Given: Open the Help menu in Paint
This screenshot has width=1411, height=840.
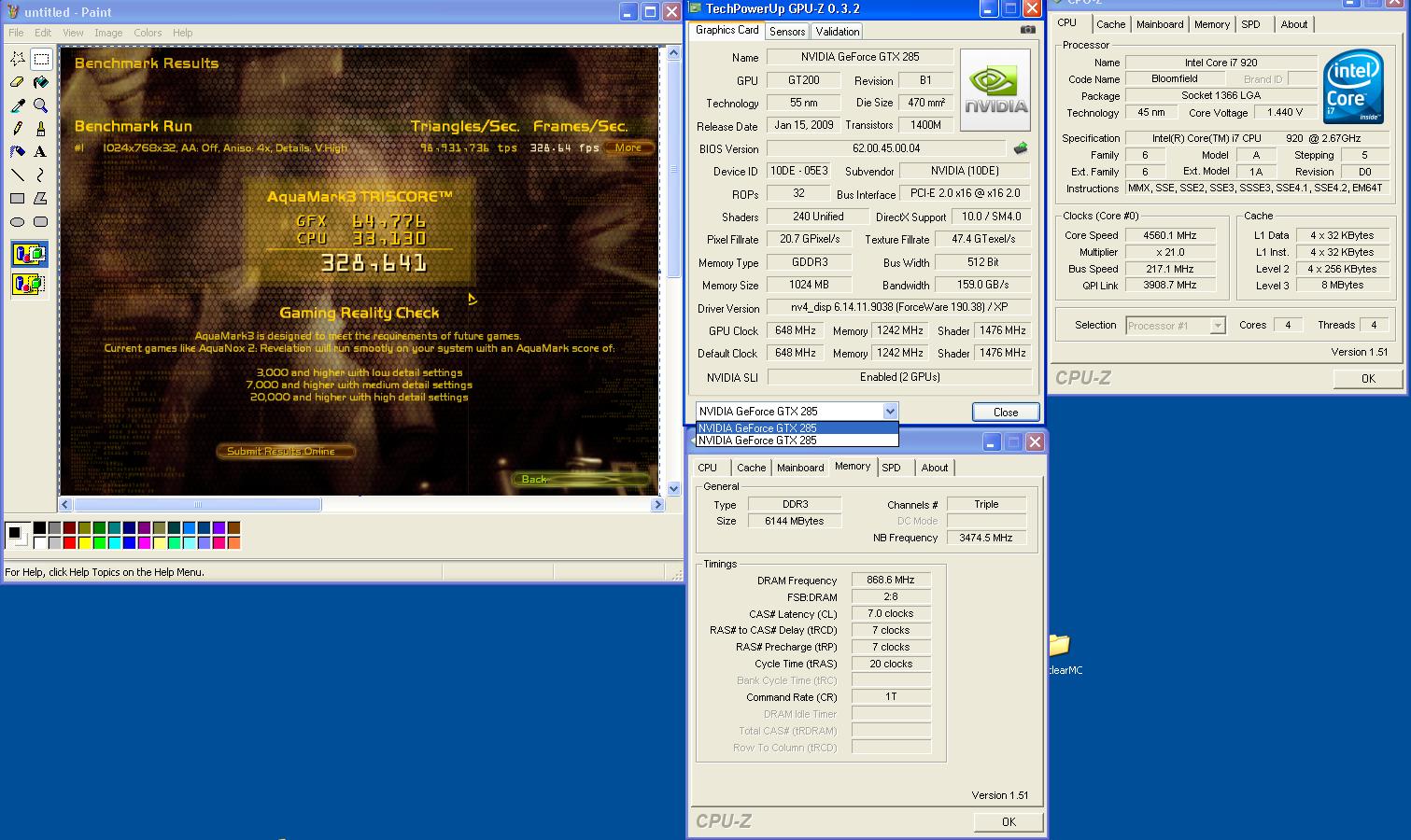Looking at the screenshot, I should (x=182, y=33).
